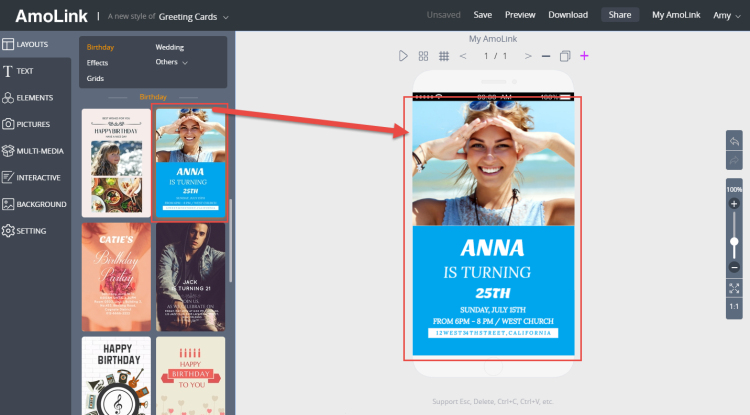Redo the last action
Screen dimensions: 750x415
pyautogui.click(x=734, y=160)
